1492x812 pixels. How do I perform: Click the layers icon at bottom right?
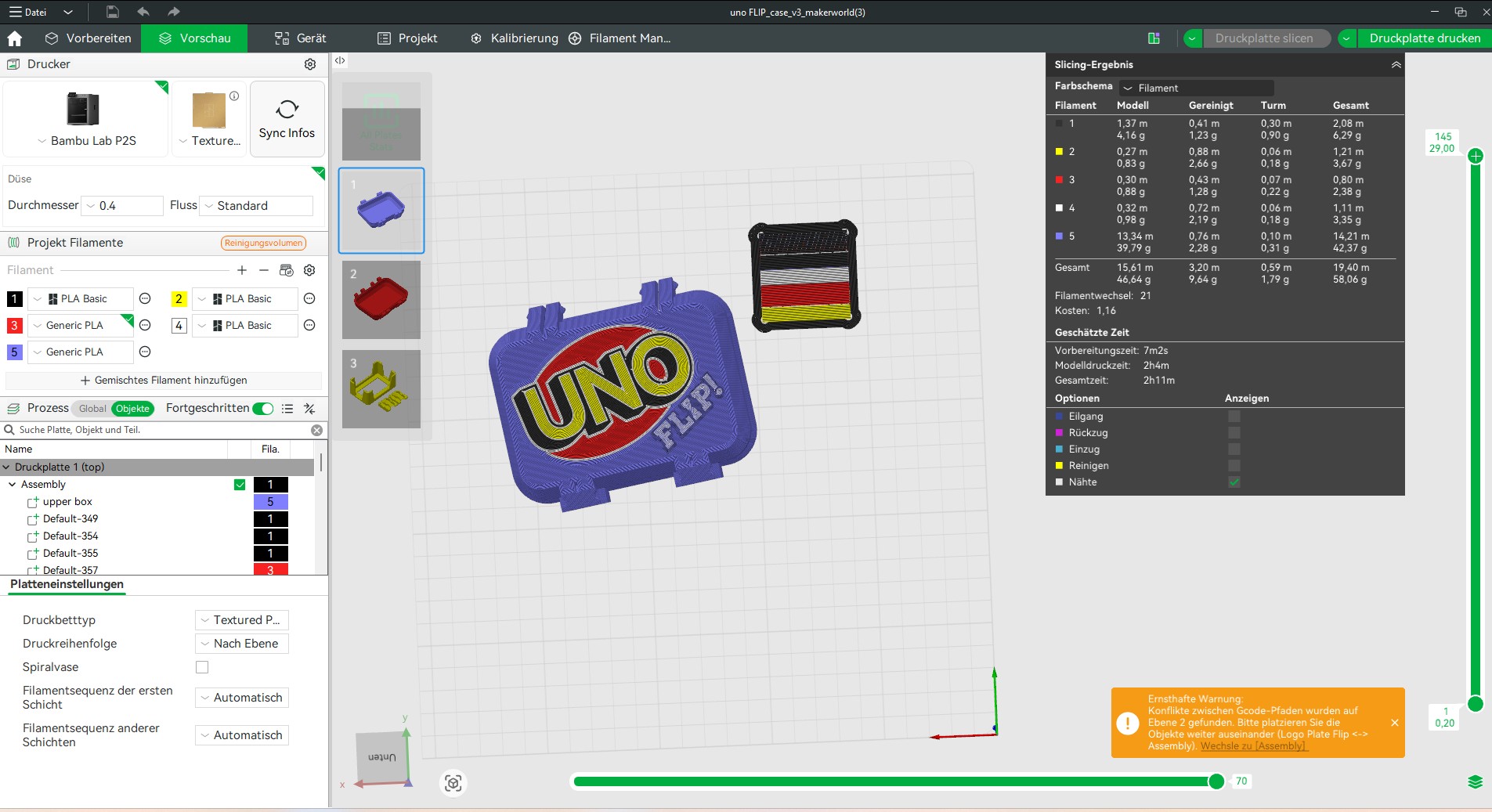1475,781
